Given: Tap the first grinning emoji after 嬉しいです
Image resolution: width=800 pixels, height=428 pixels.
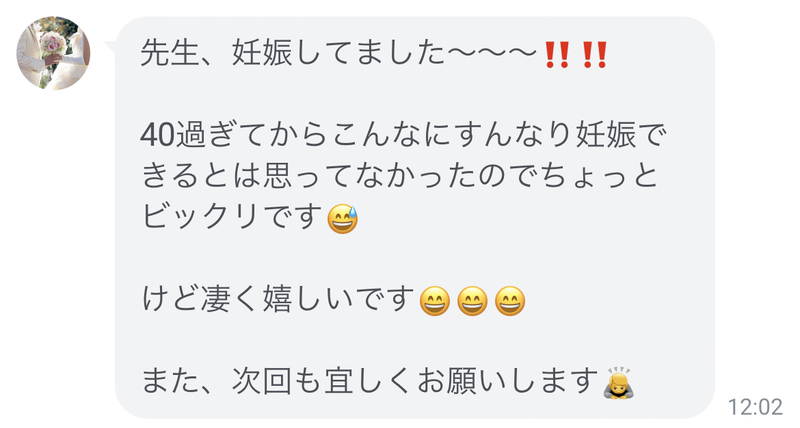Looking at the screenshot, I should coord(435,301).
